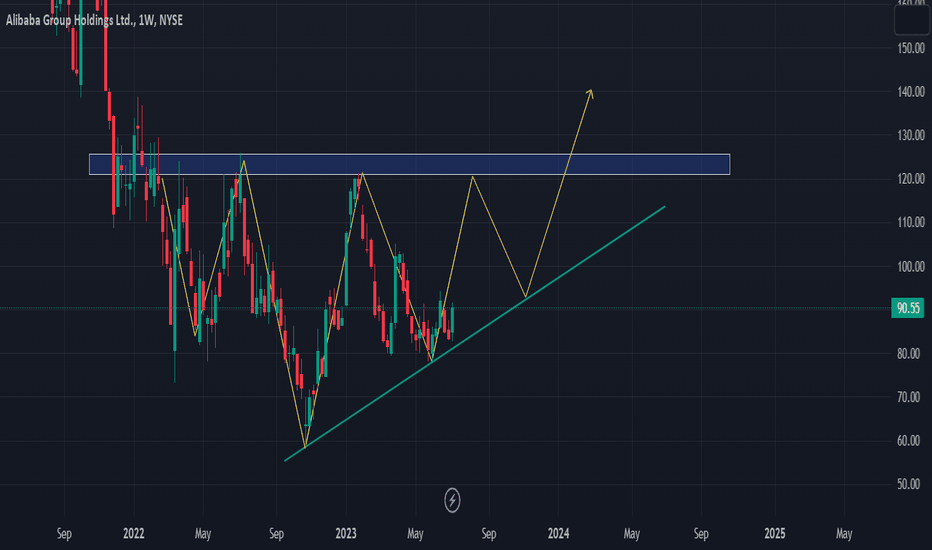
Task: Click the 80.00 price axis label
Action: pyautogui.click(x=908, y=354)
